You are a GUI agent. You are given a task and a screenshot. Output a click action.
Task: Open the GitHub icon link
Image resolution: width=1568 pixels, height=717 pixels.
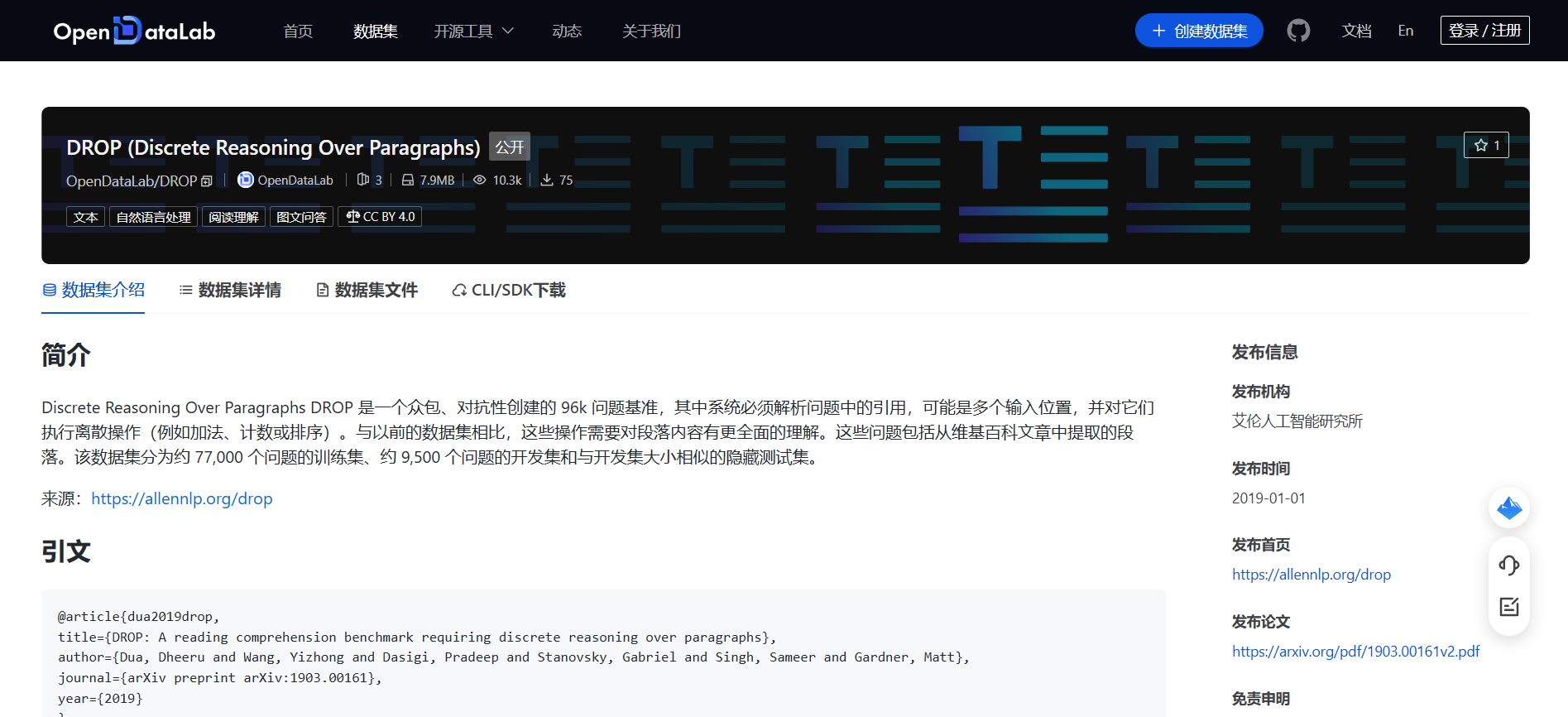click(x=1298, y=31)
